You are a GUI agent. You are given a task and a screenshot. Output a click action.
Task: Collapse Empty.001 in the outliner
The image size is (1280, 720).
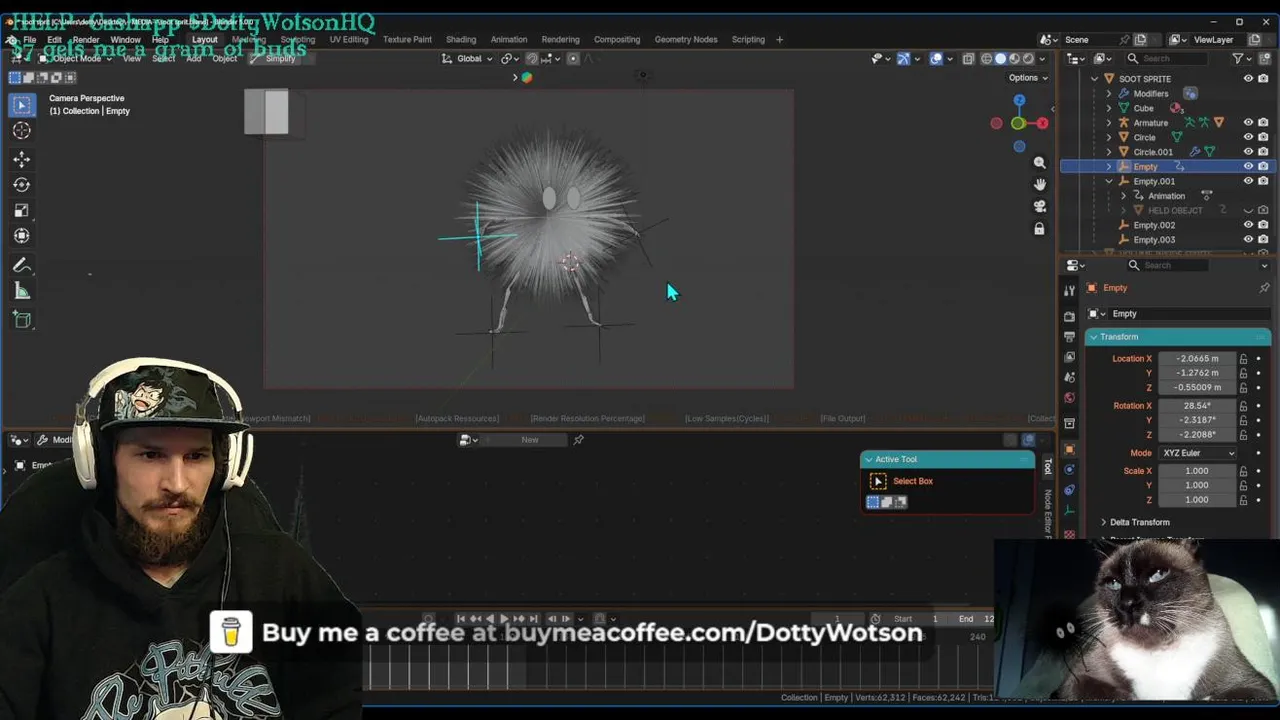tap(1109, 182)
